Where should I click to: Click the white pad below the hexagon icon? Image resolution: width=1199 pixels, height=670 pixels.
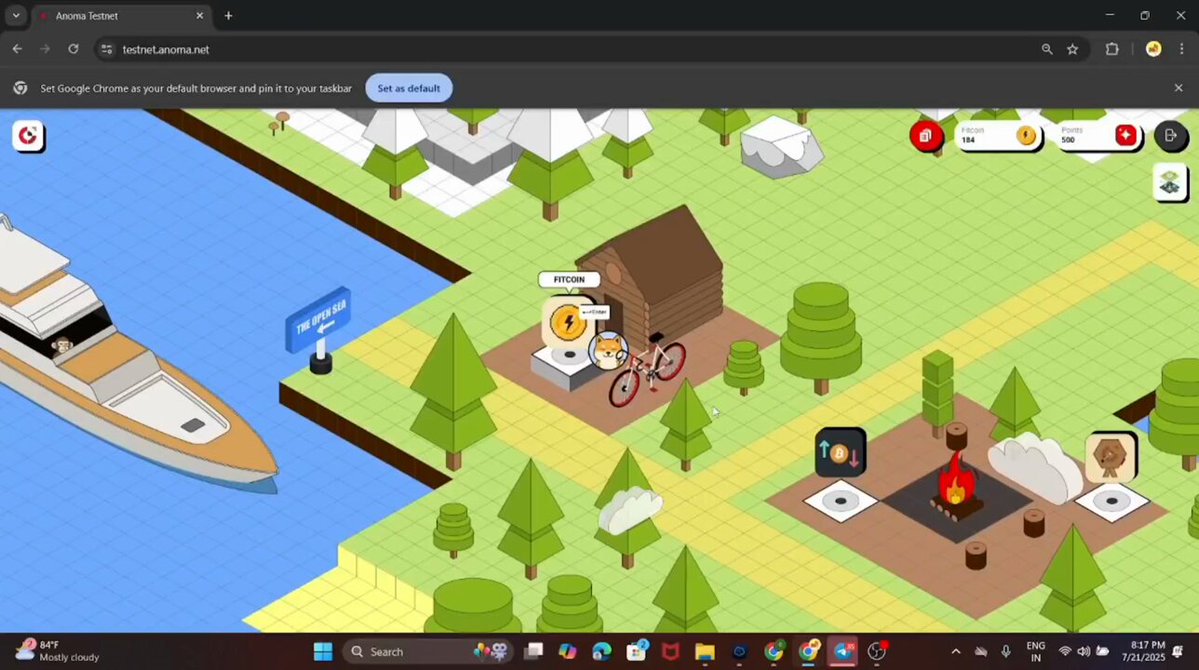pyautogui.click(x=1113, y=502)
